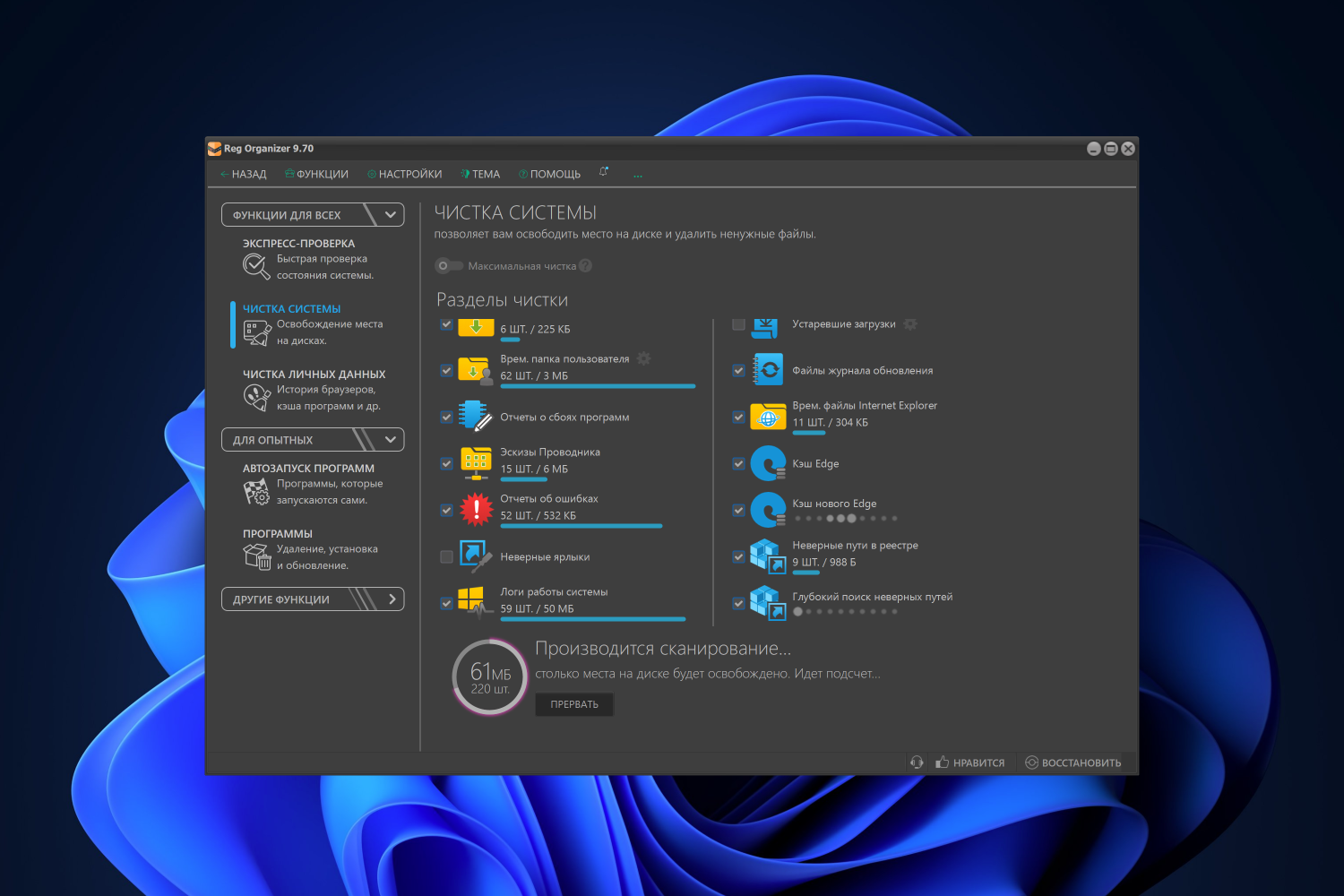Uncheck the Эскизы Проводника checkbox
The image size is (1344, 896).
(x=446, y=463)
